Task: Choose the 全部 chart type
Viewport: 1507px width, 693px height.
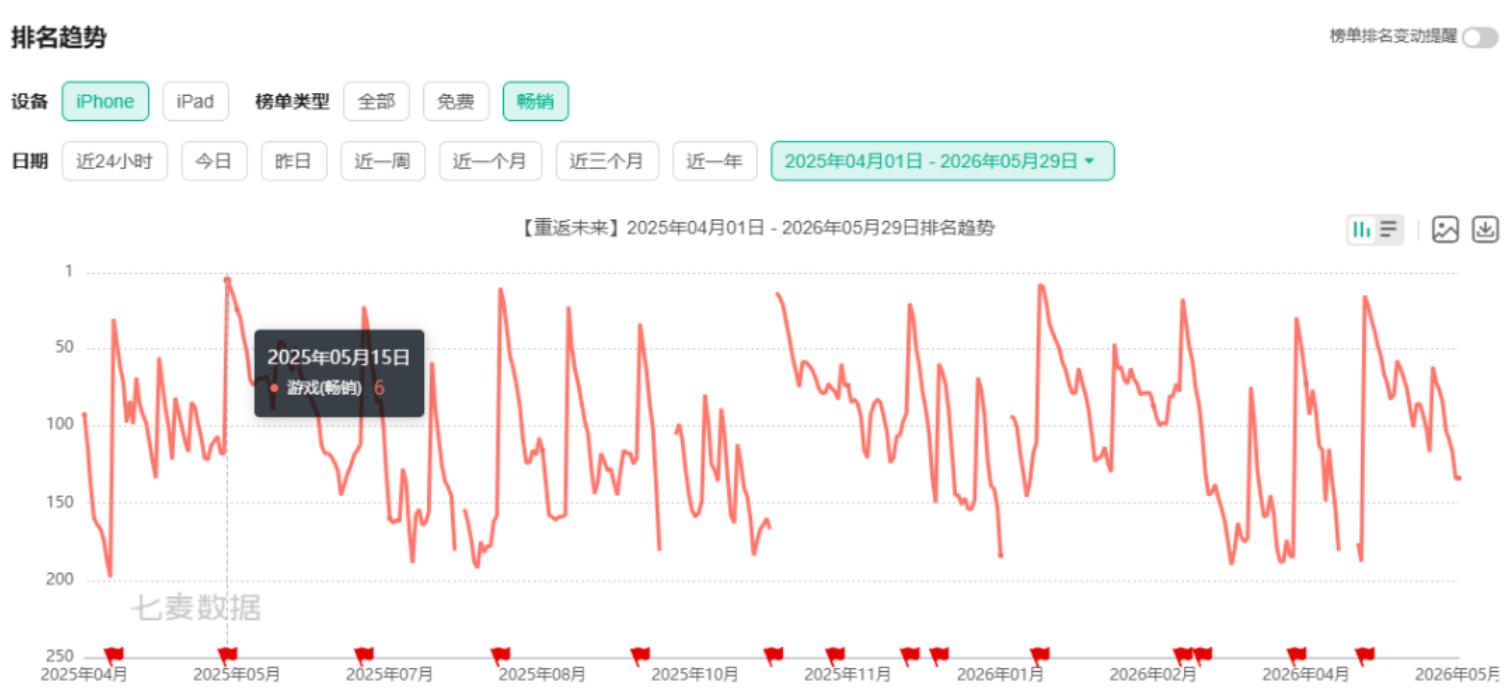Action: 376,101
